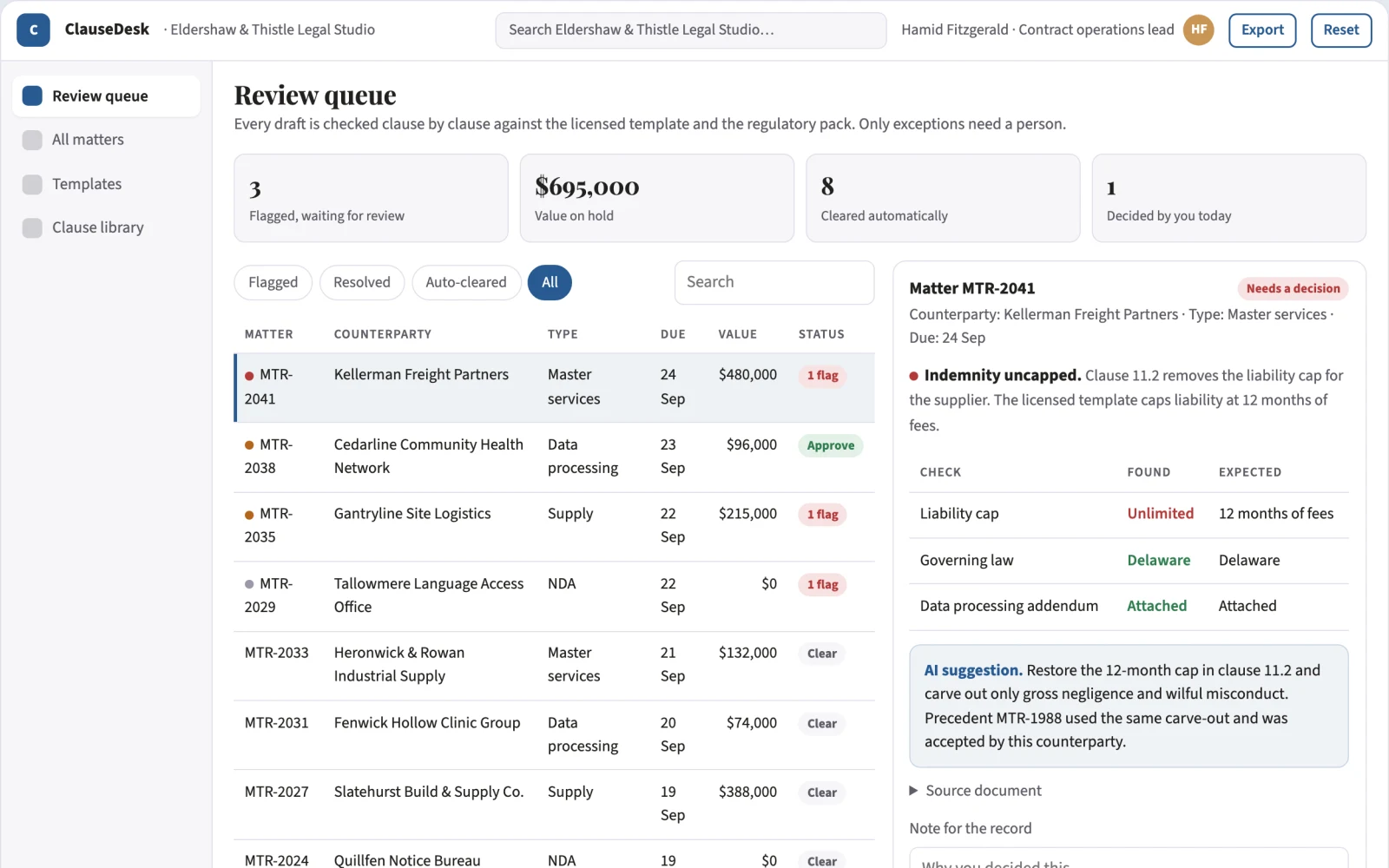The height and width of the screenshot is (868, 1389).
Task: Click the Value column header
Action: point(737,334)
